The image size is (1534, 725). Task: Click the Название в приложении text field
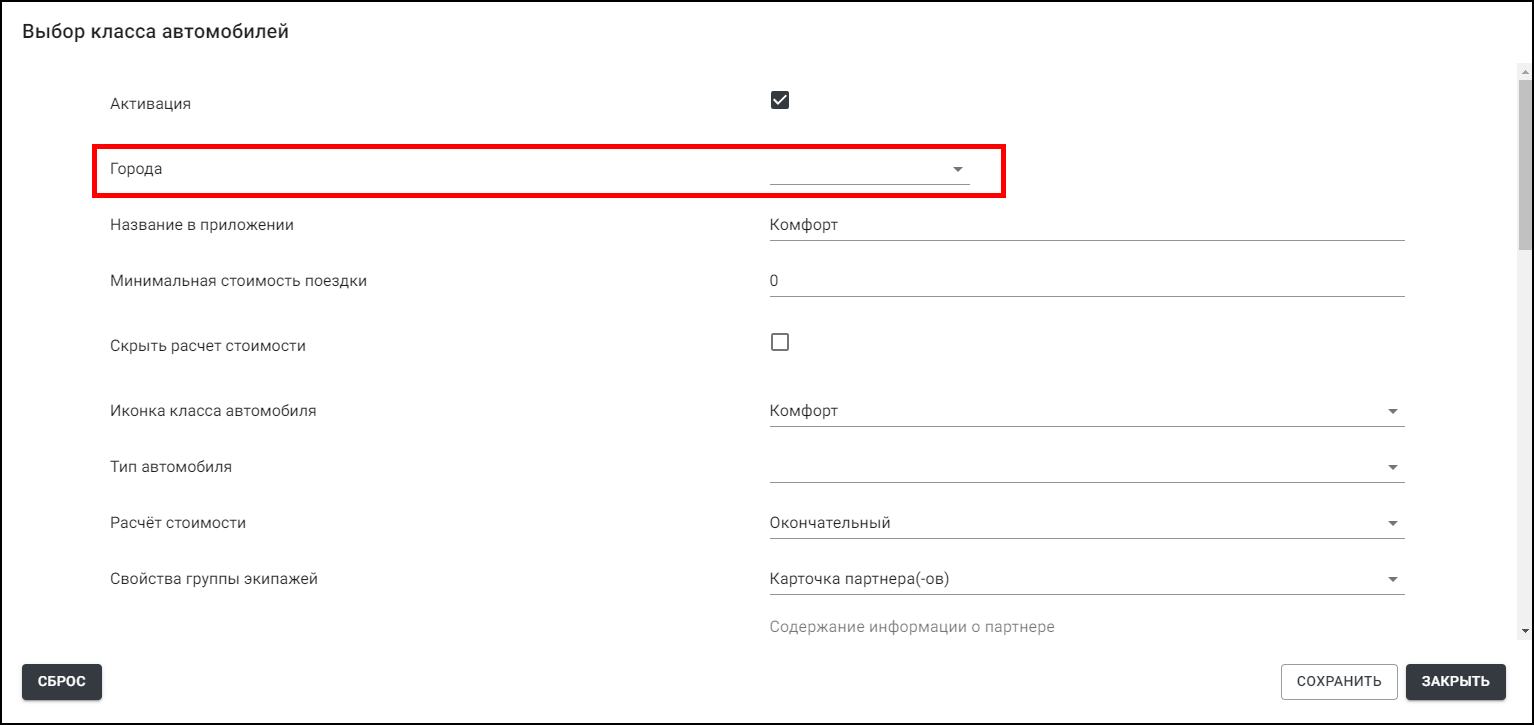[x=1086, y=226]
